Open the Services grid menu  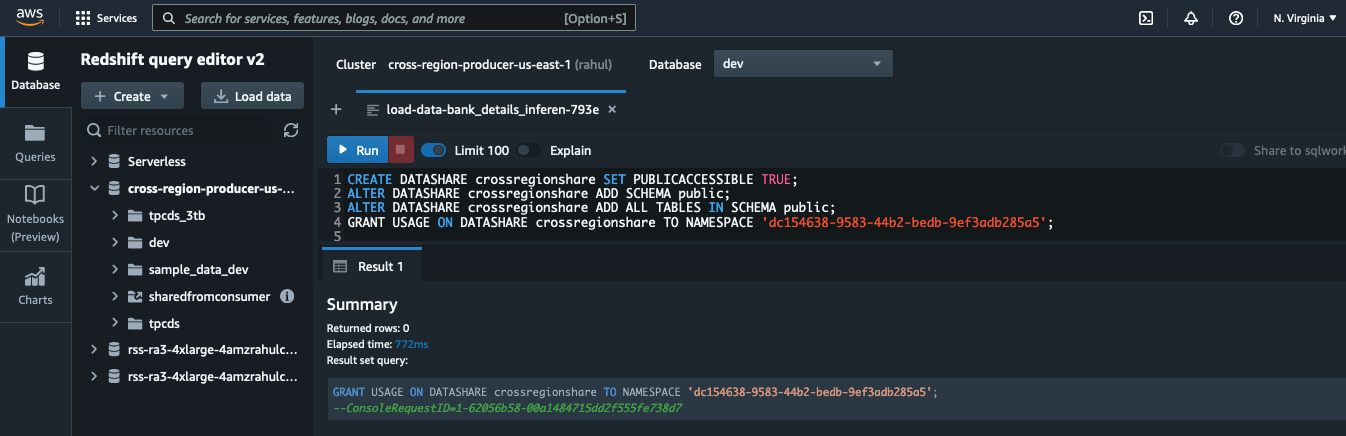click(x=107, y=18)
